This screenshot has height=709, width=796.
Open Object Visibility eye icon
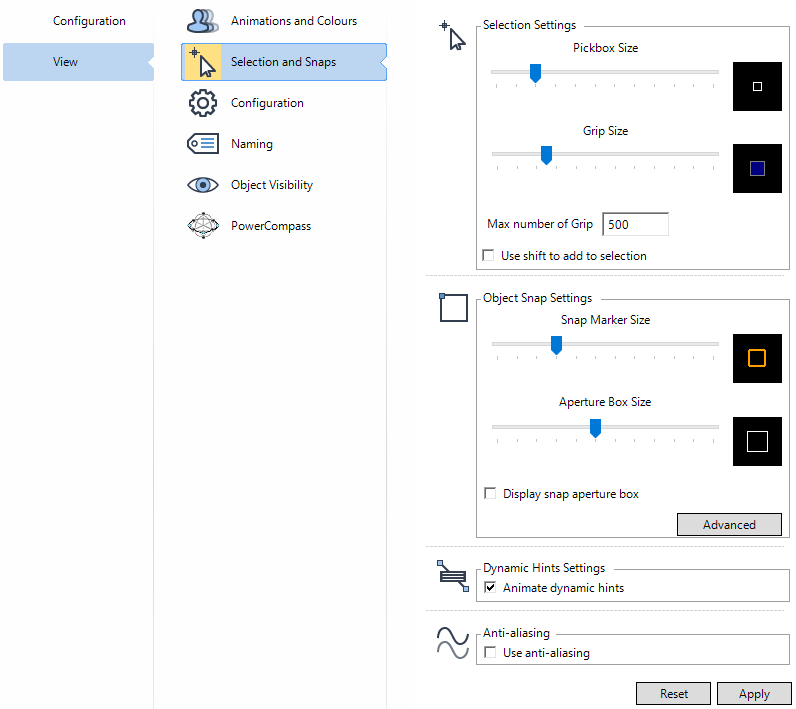(x=203, y=185)
